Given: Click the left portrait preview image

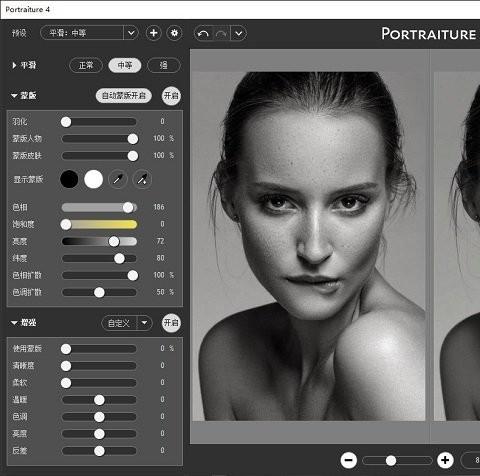Looking at the screenshot, I should (x=309, y=246).
